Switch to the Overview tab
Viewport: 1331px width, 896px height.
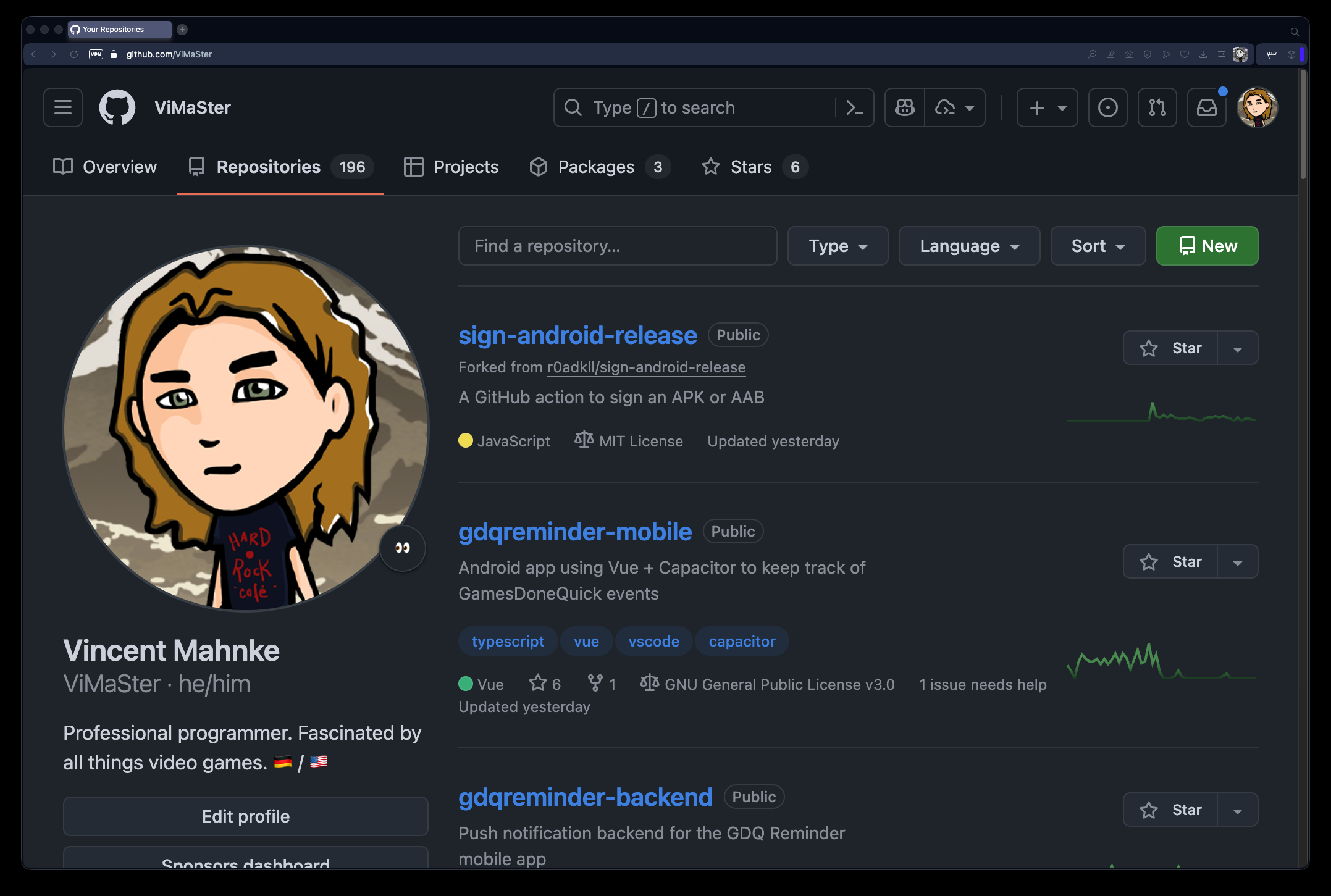tap(105, 167)
